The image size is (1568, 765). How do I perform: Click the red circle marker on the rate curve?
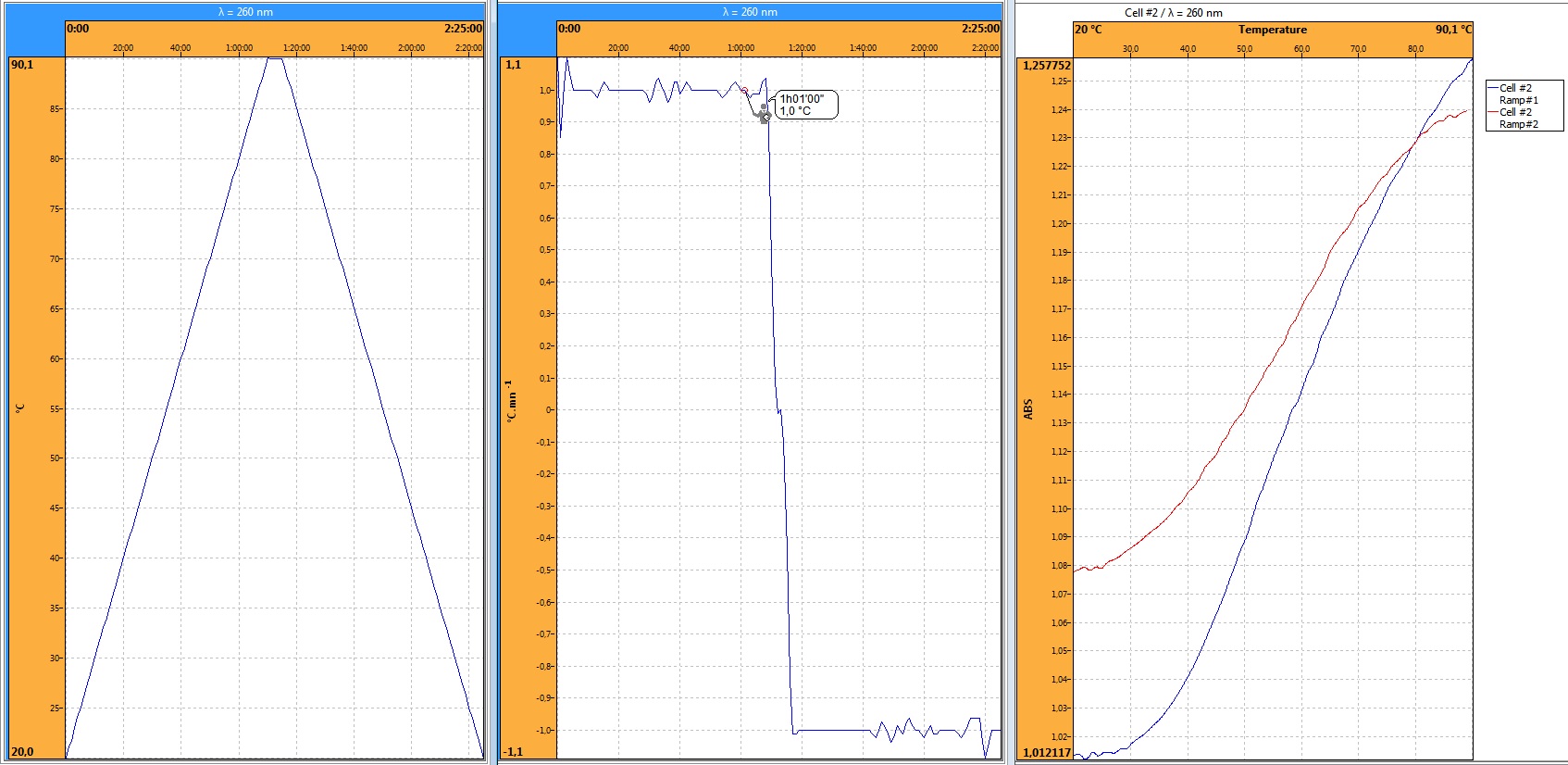click(744, 90)
